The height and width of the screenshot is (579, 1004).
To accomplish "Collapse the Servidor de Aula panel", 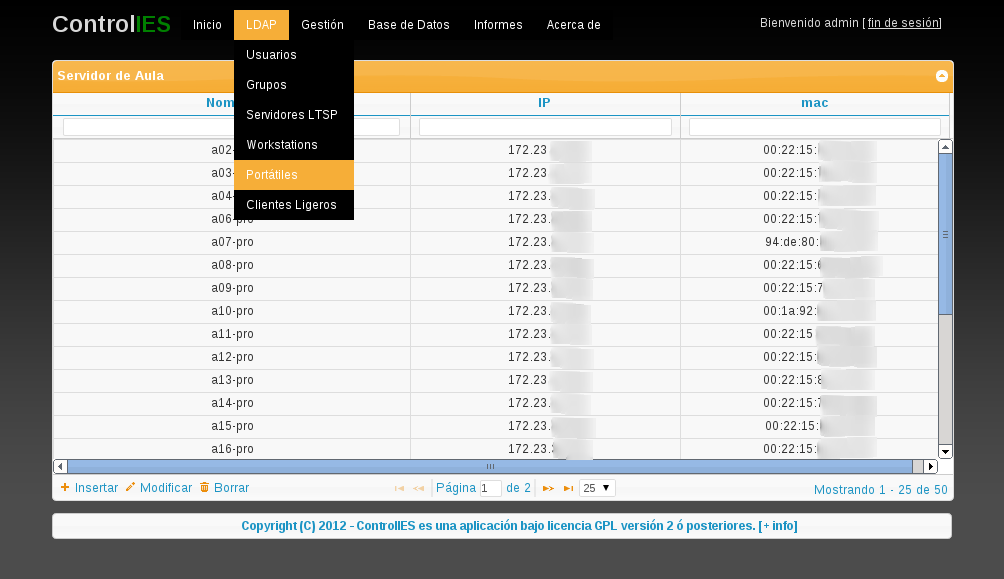I will point(941,76).
